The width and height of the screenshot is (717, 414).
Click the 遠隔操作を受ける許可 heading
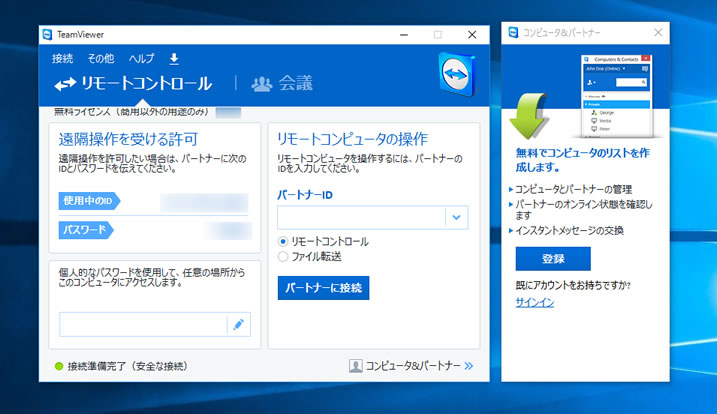click(128, 139)
